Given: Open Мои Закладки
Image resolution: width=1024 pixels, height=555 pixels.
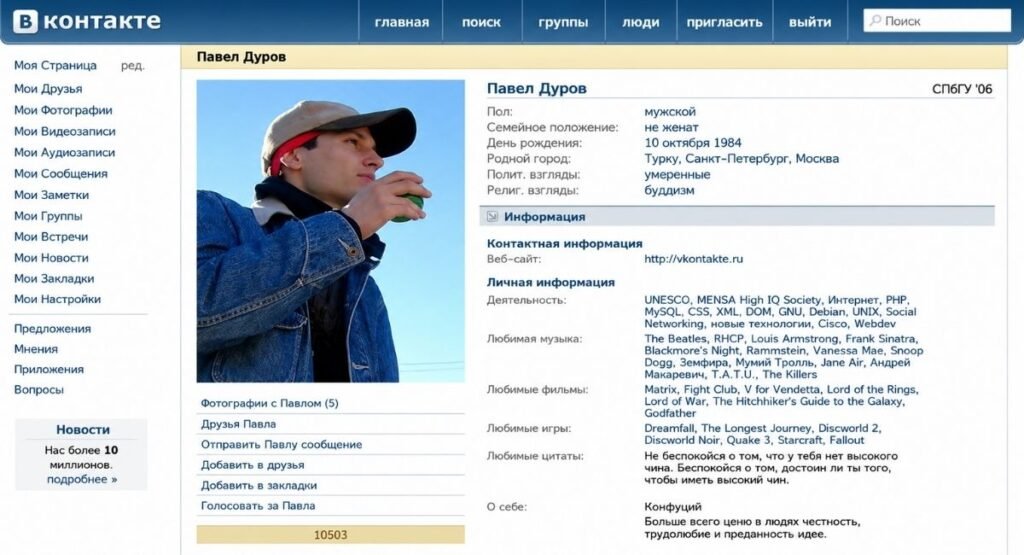Looking at the screenshot, I should 54,279.
